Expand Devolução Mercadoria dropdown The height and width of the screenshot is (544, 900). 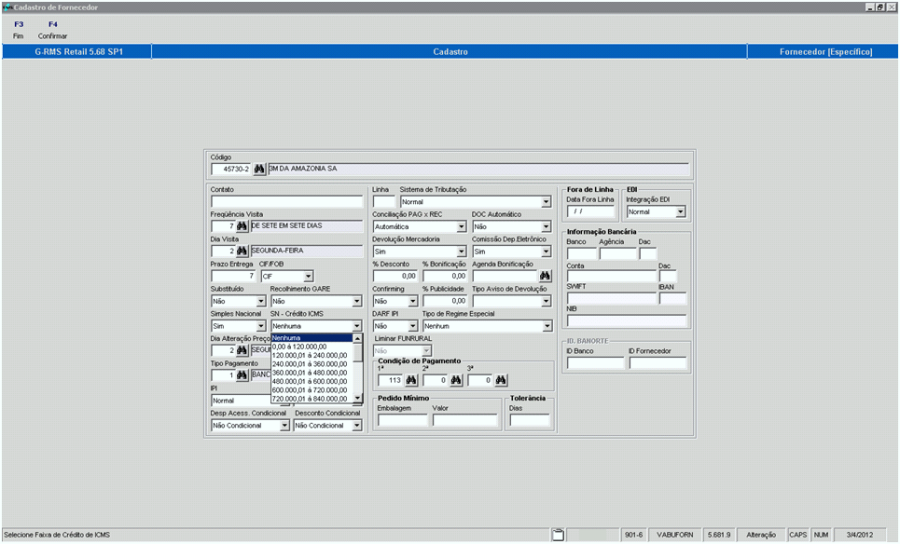click(461, 251)
